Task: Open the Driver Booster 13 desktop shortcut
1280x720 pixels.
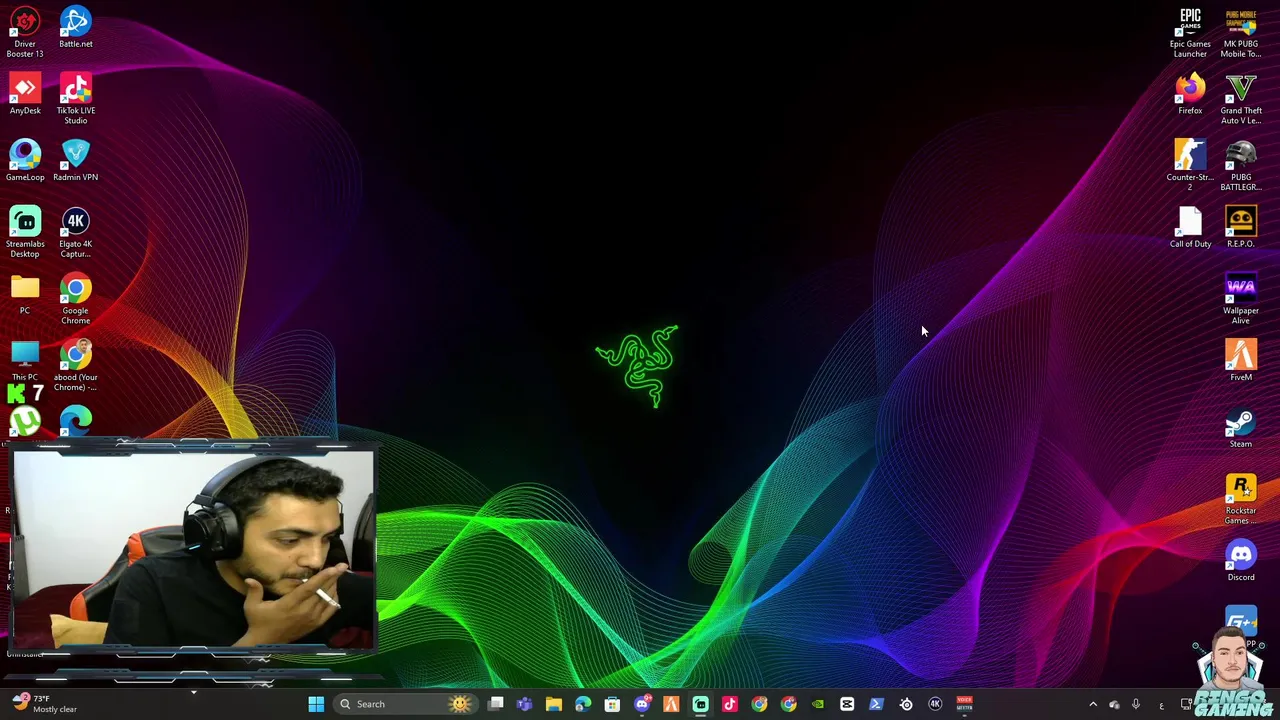Action: click(25, 31)
